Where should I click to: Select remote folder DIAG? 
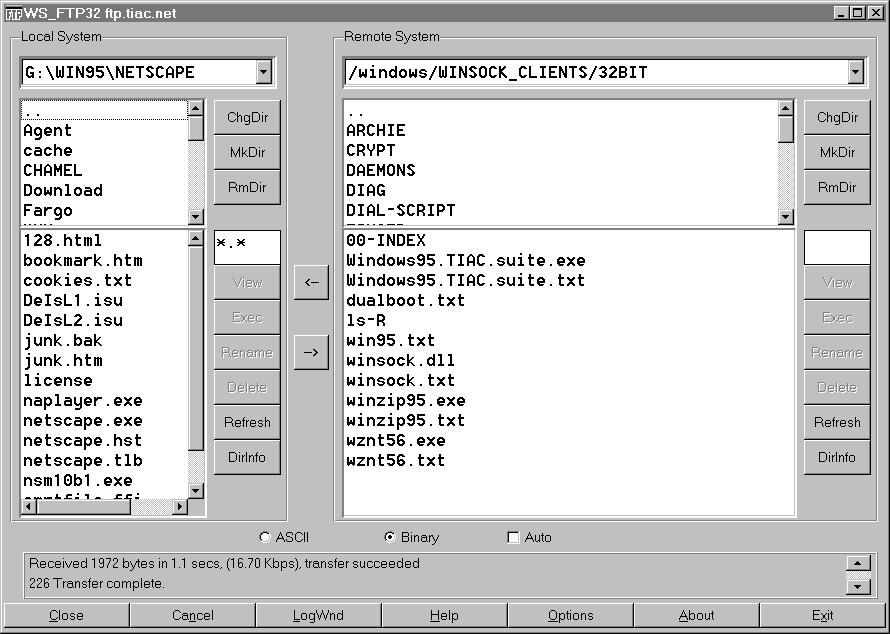[561, 190]
